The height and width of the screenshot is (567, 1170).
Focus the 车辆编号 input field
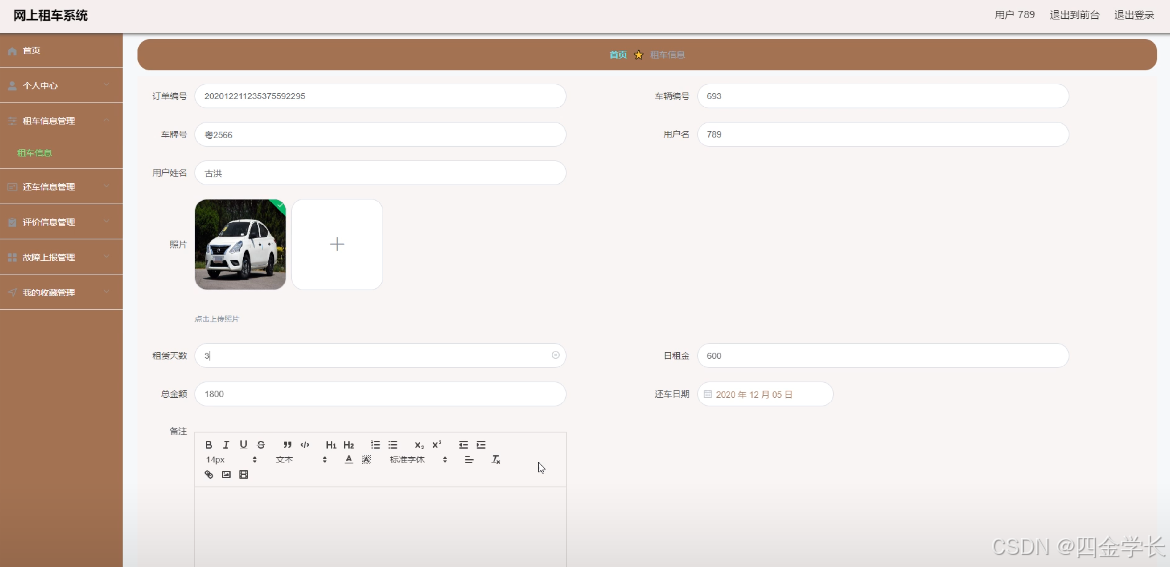883,95
